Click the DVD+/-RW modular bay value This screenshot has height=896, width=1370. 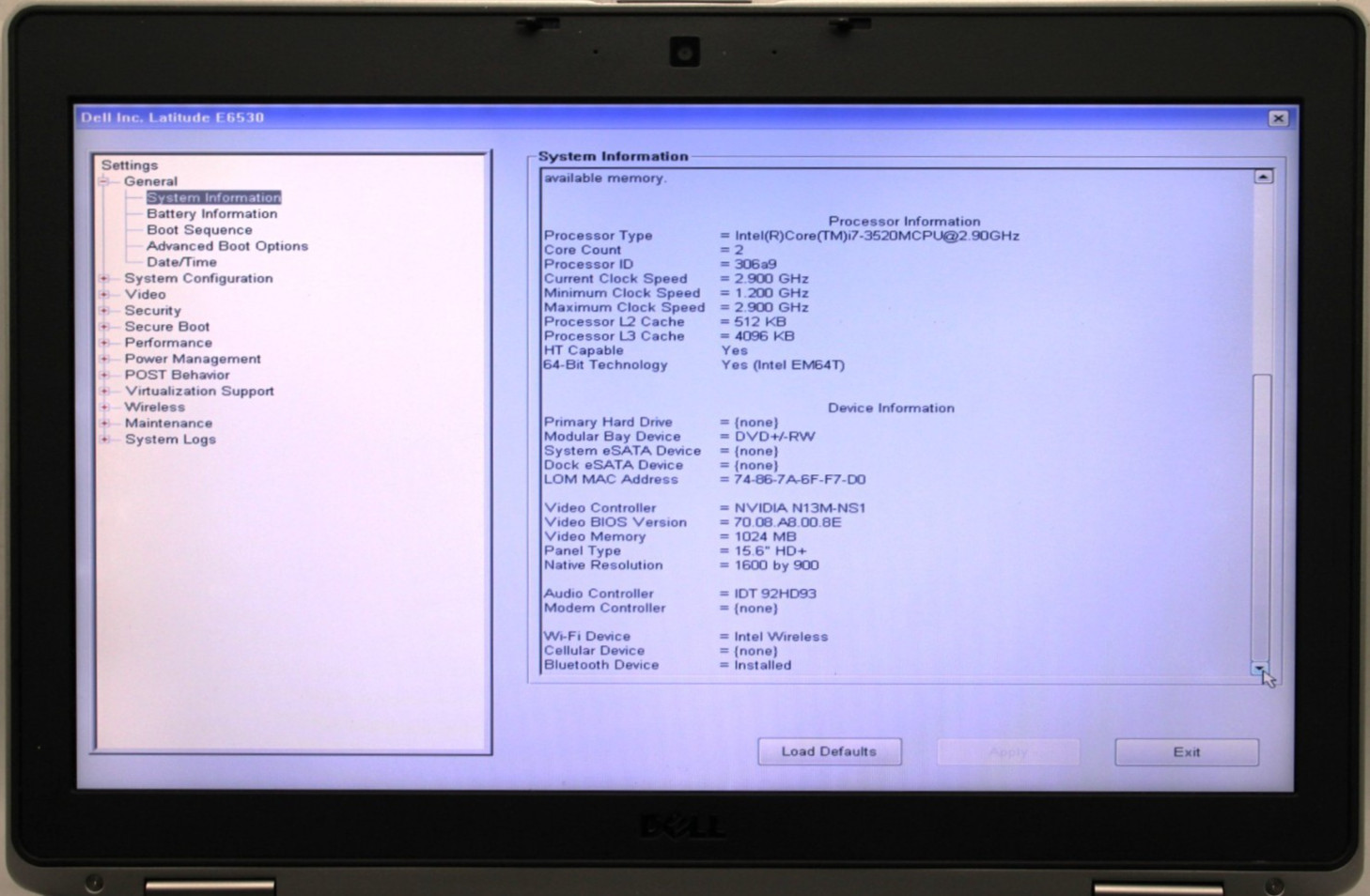tap(774, 437)
